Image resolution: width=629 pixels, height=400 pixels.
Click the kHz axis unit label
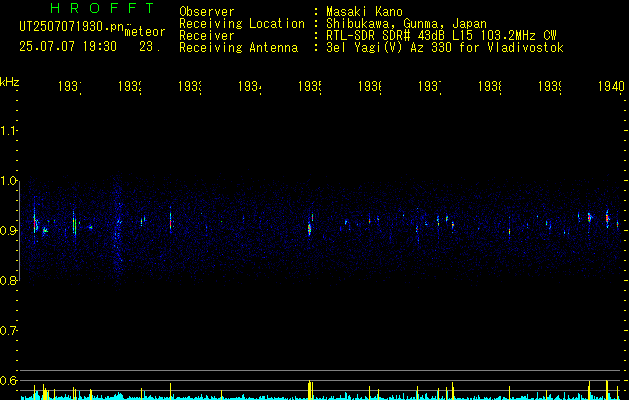(10, 82)
